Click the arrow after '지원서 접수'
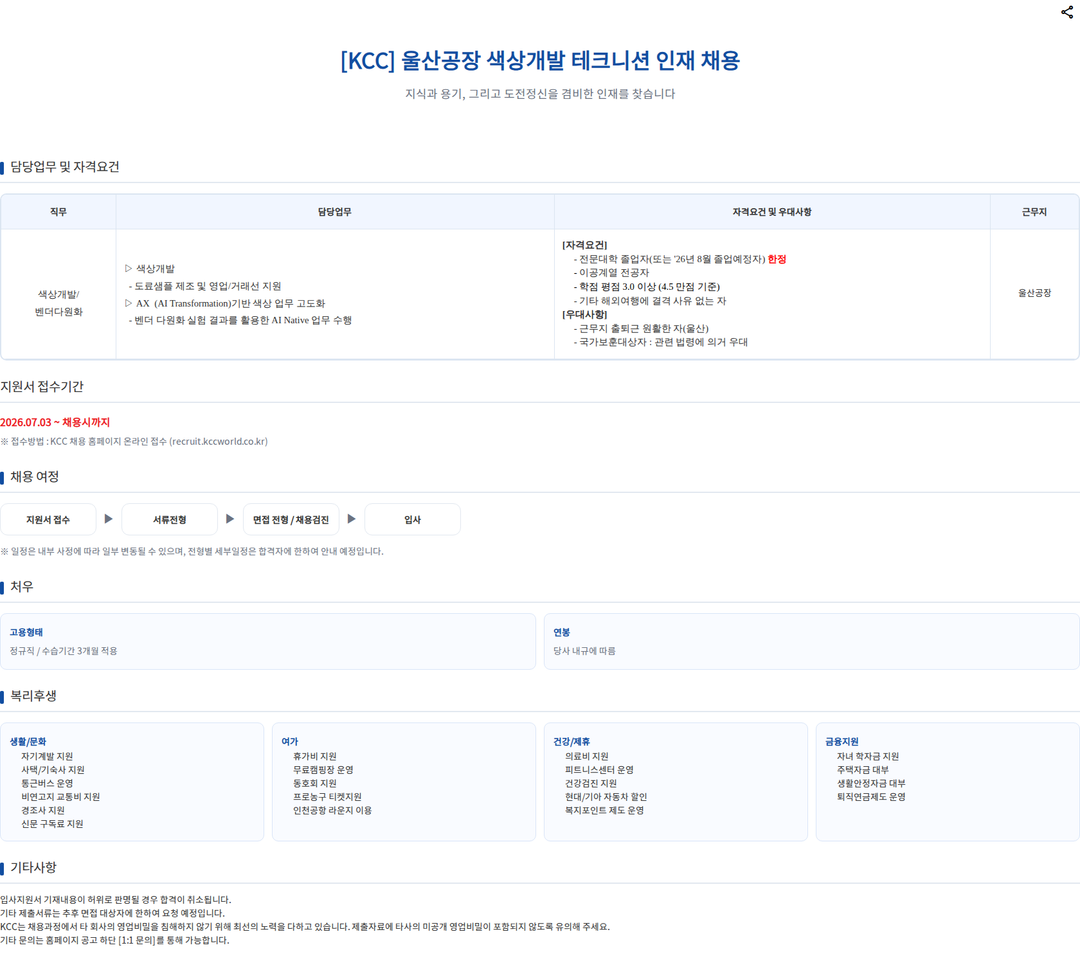The image size is (1080, 966). pos(108,519)
